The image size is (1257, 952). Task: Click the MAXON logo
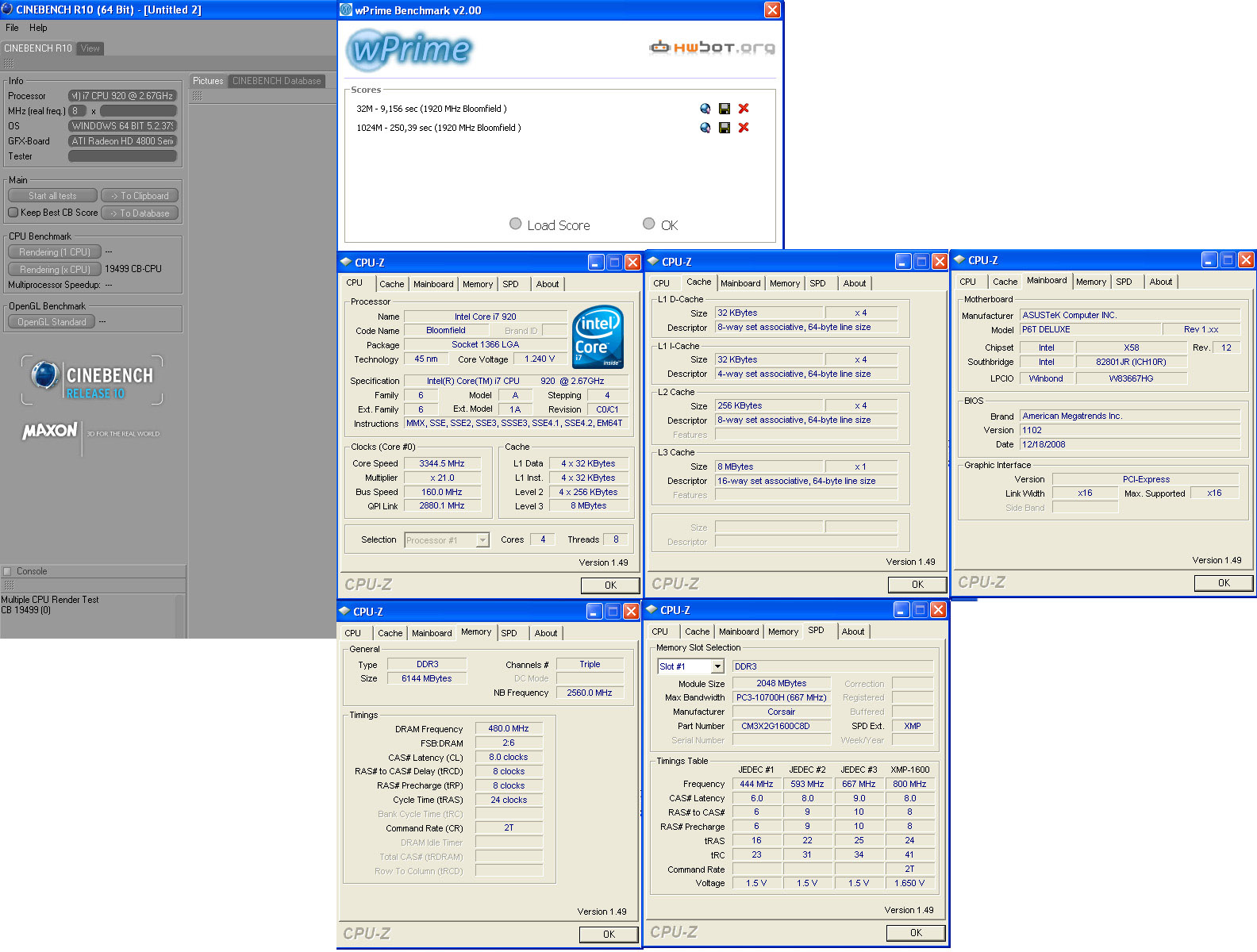(50, 431)
